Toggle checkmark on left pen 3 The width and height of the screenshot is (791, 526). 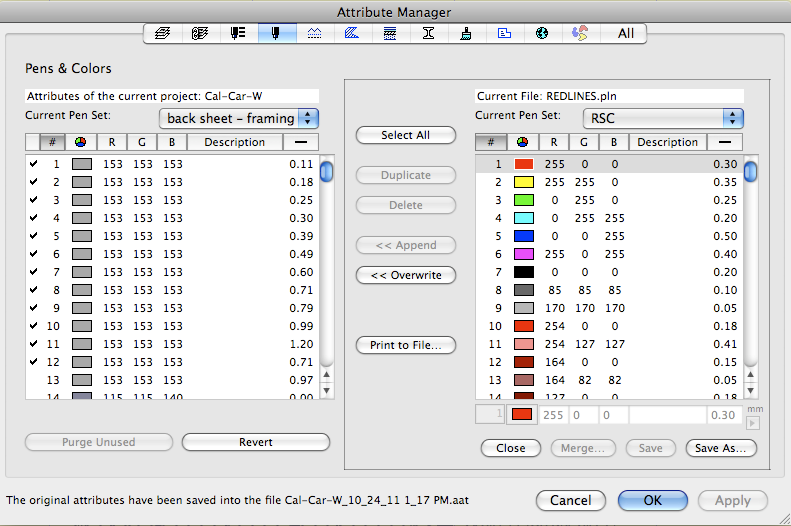pos(33,200)
